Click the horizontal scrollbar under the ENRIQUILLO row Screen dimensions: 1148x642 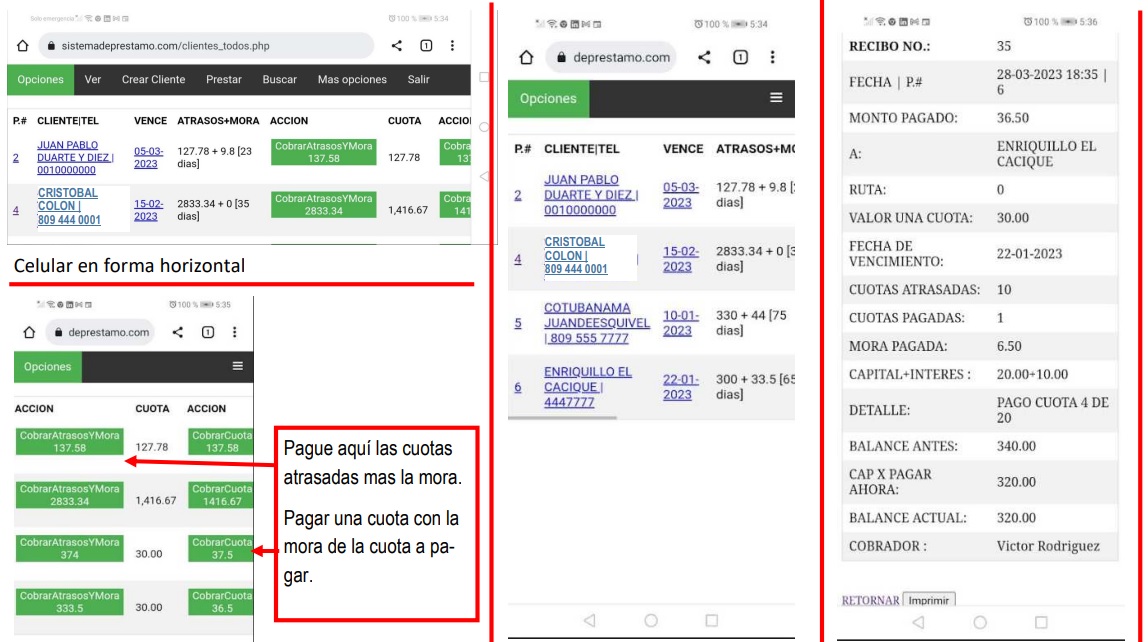click(x=563, y=417)
